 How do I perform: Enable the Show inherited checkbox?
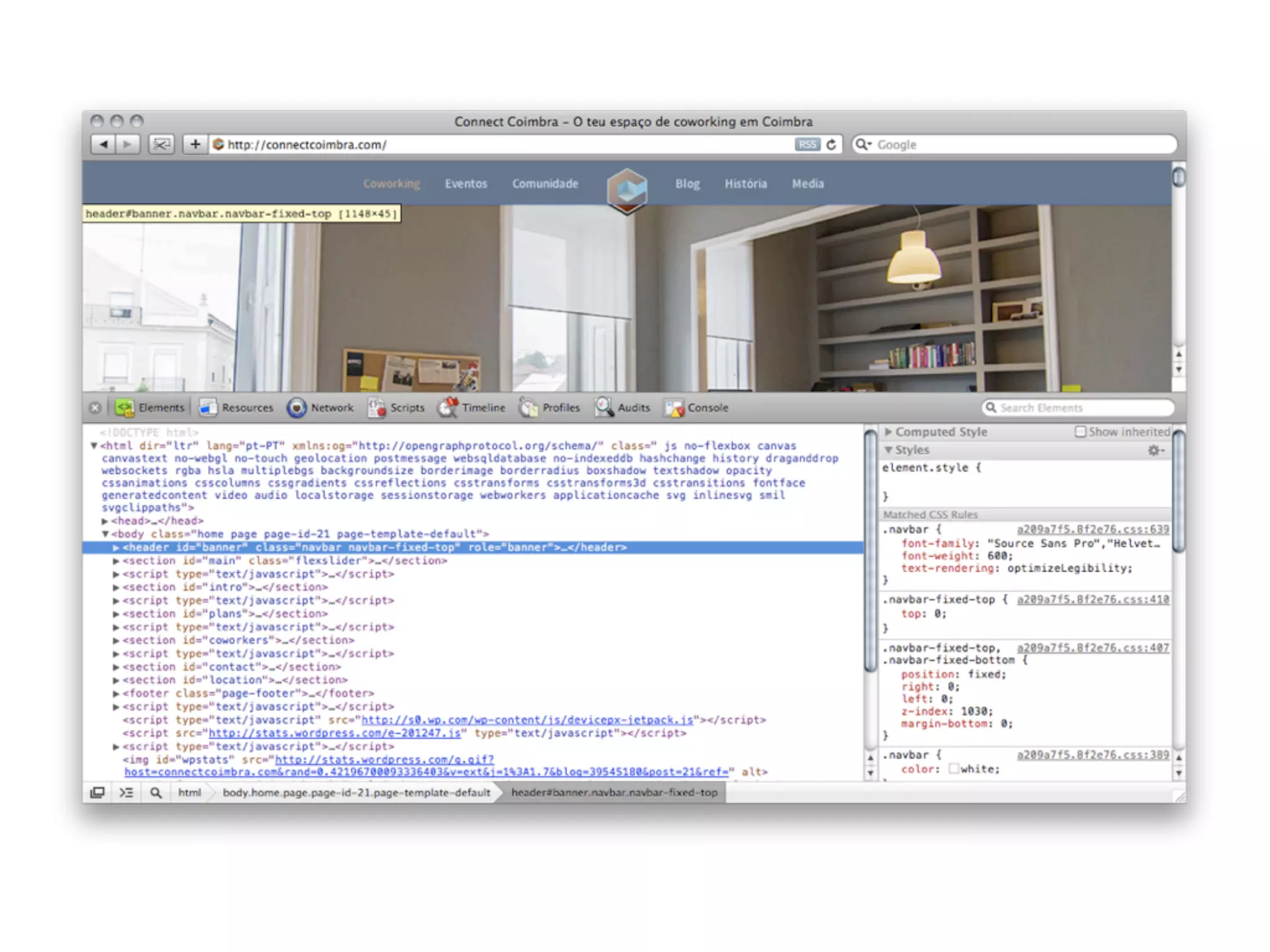[x=1081, y=431]
